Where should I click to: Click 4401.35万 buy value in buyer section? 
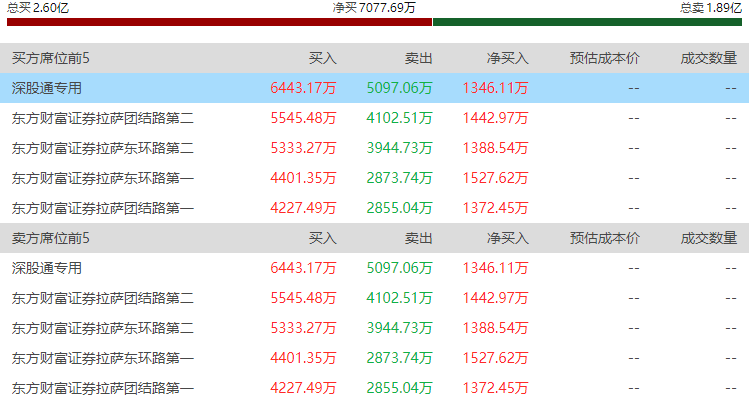[x=303, y=178]
